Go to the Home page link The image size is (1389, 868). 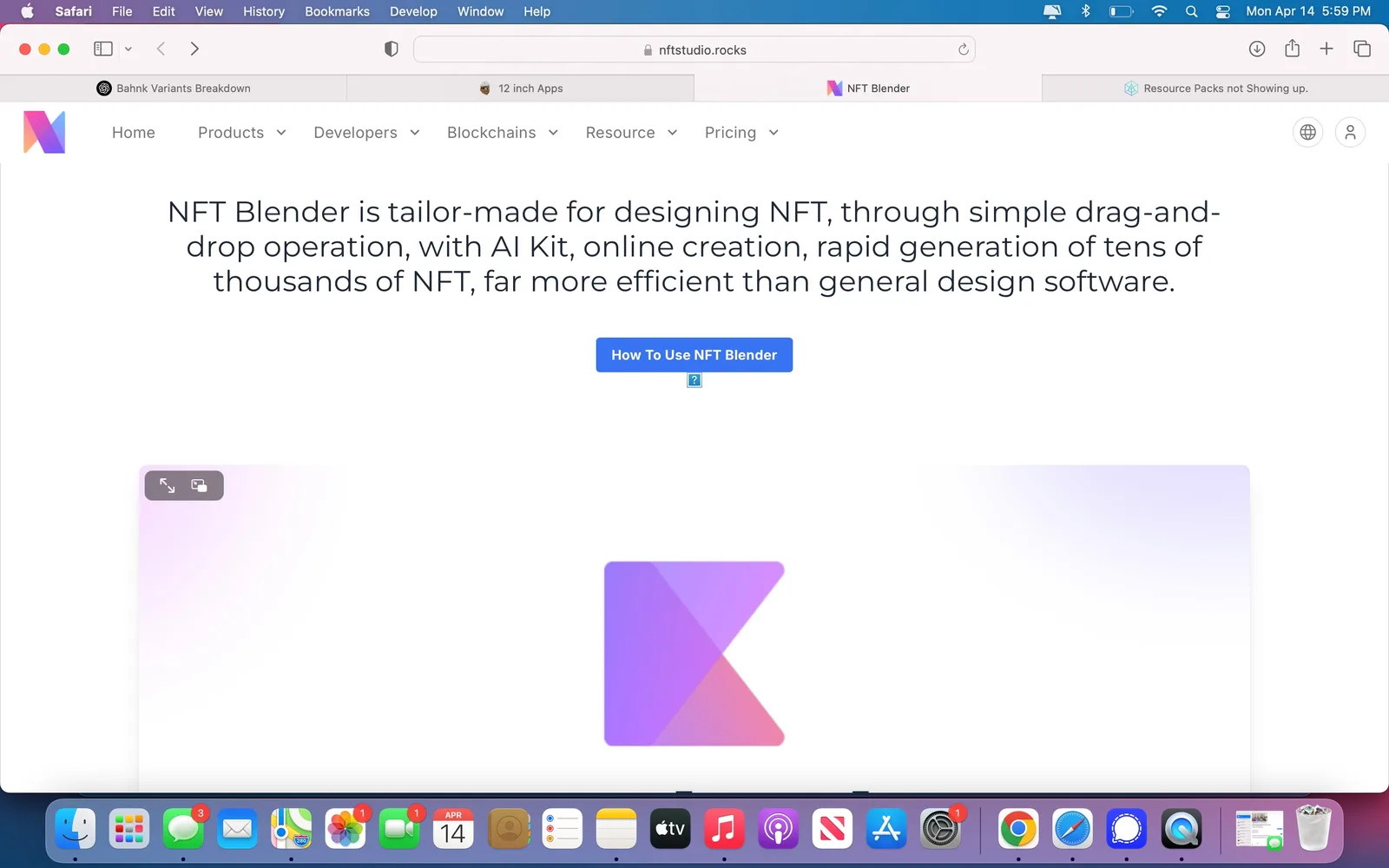click(134, 133)
